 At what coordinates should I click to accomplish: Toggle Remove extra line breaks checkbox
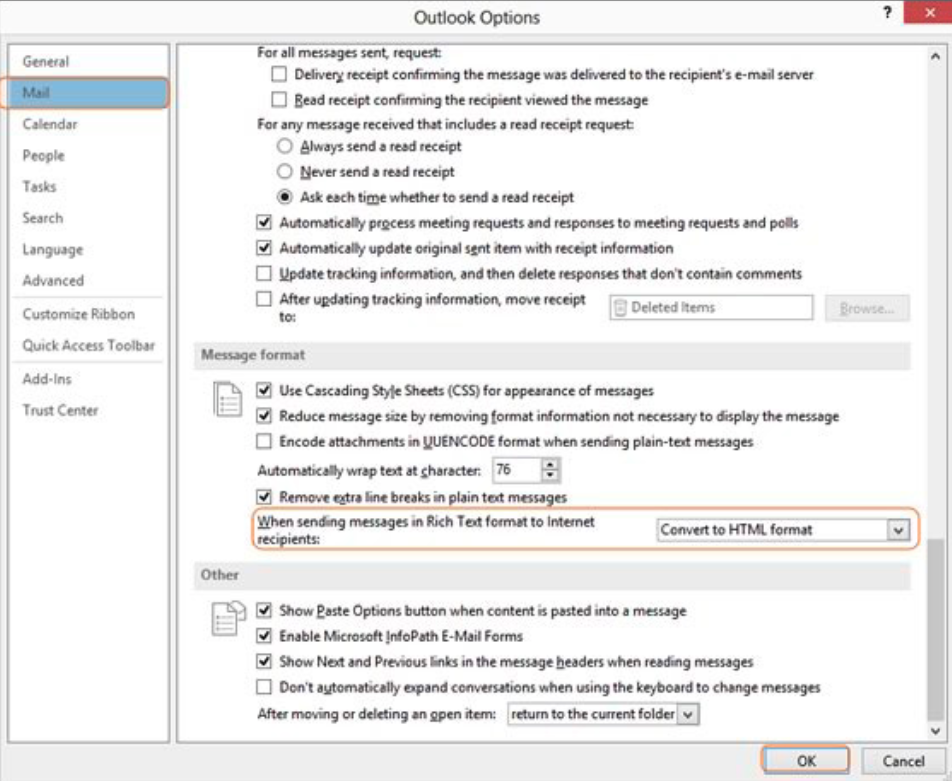coord(265,497)
